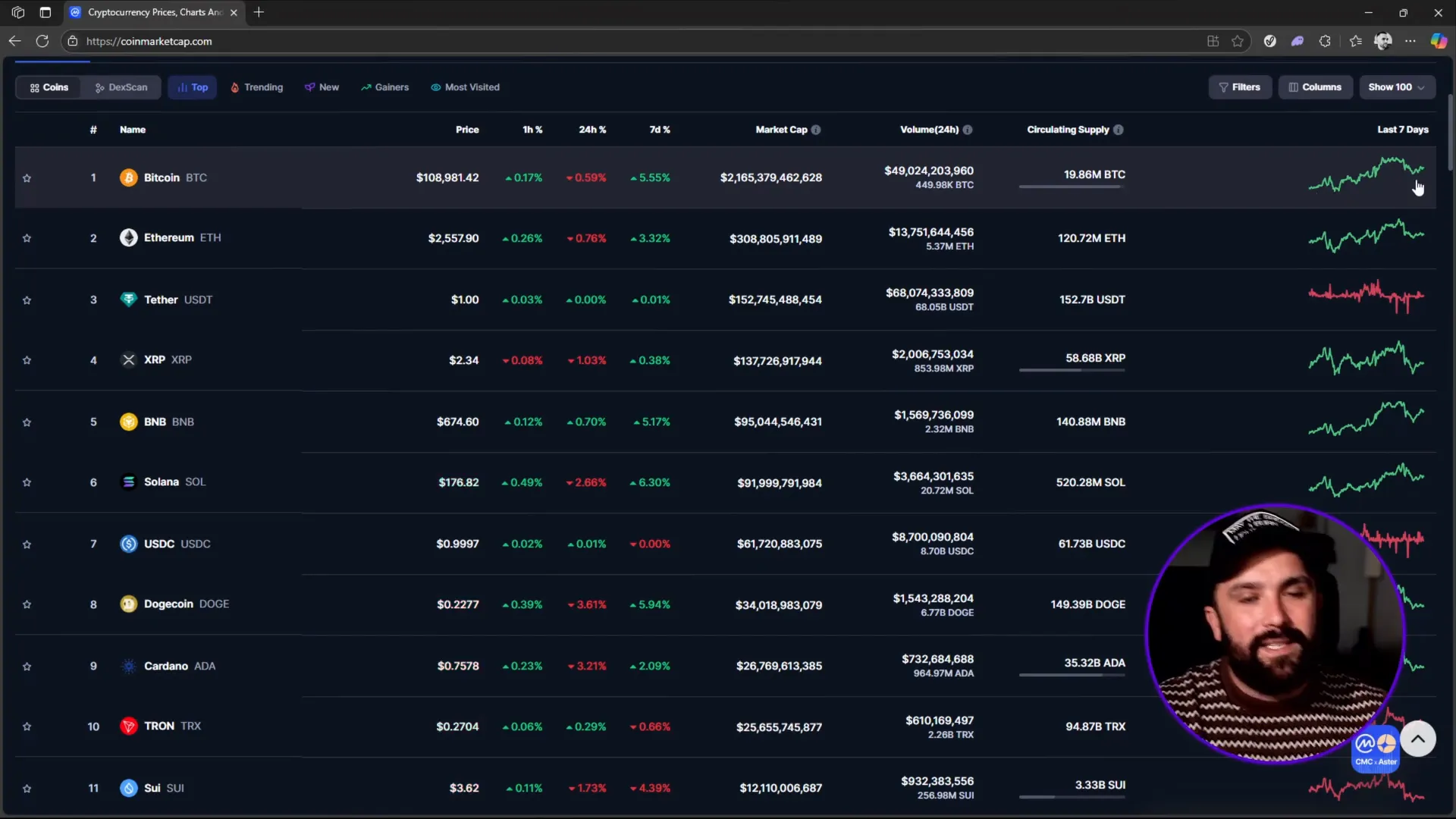Click the page vertical scrollbar
1456x819 pixels.
1451,133
